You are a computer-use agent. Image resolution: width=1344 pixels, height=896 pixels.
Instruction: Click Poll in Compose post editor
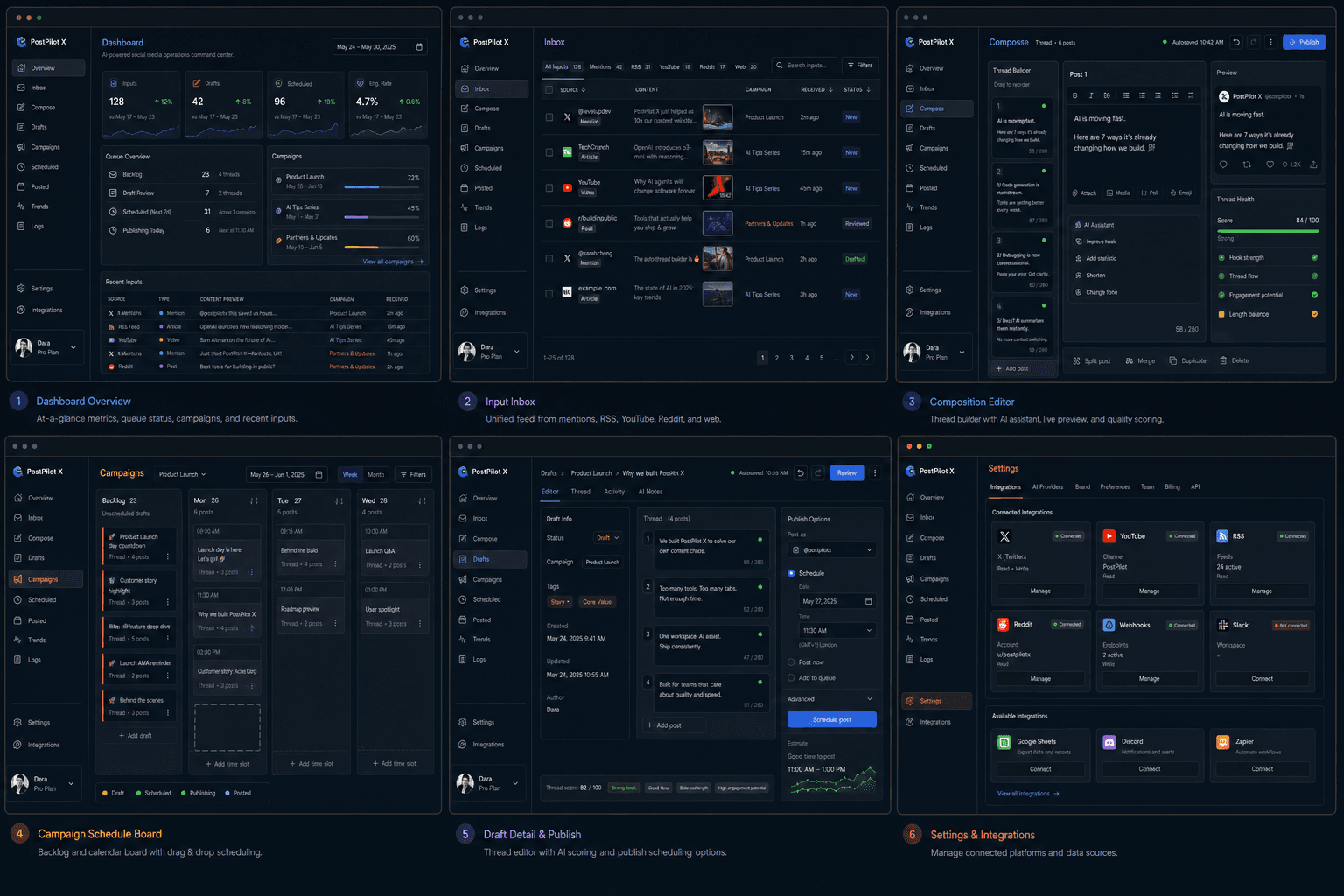(1149, 192)
